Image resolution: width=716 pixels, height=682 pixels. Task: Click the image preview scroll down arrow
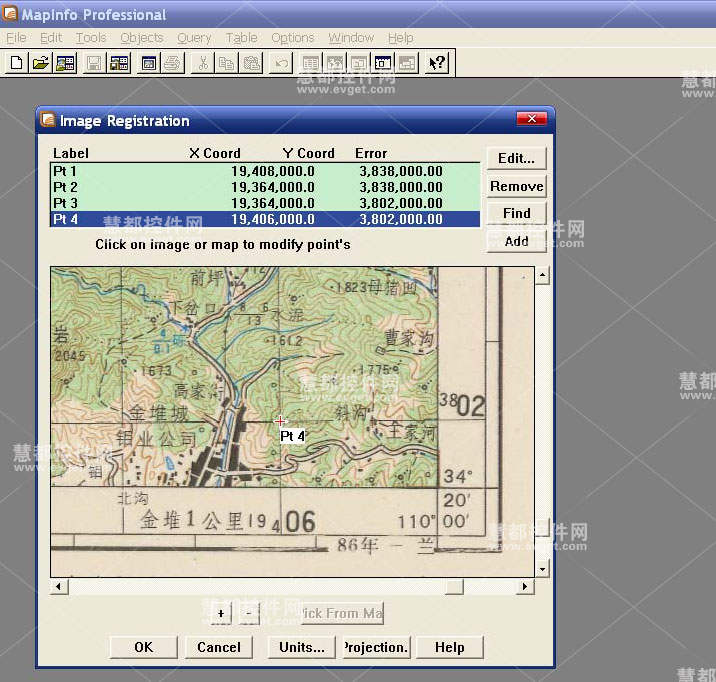pyautogui.click(x=542, y=569)
